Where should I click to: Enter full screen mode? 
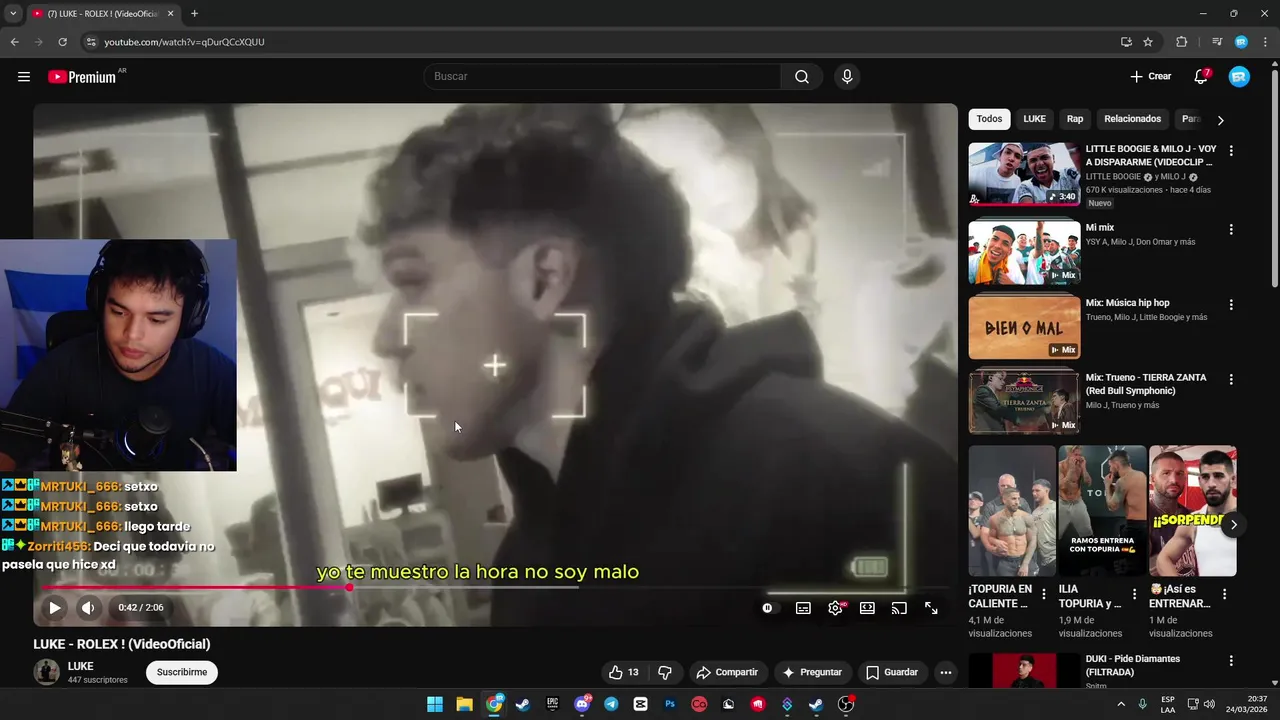[931, 608]
